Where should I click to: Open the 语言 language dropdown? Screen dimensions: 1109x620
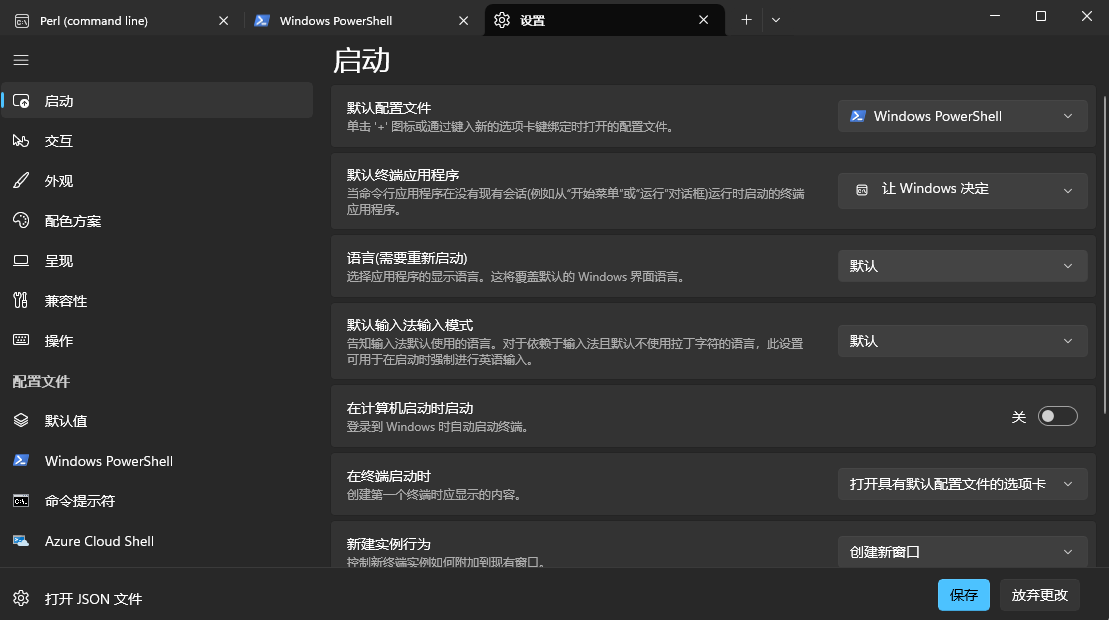[963, 266]
